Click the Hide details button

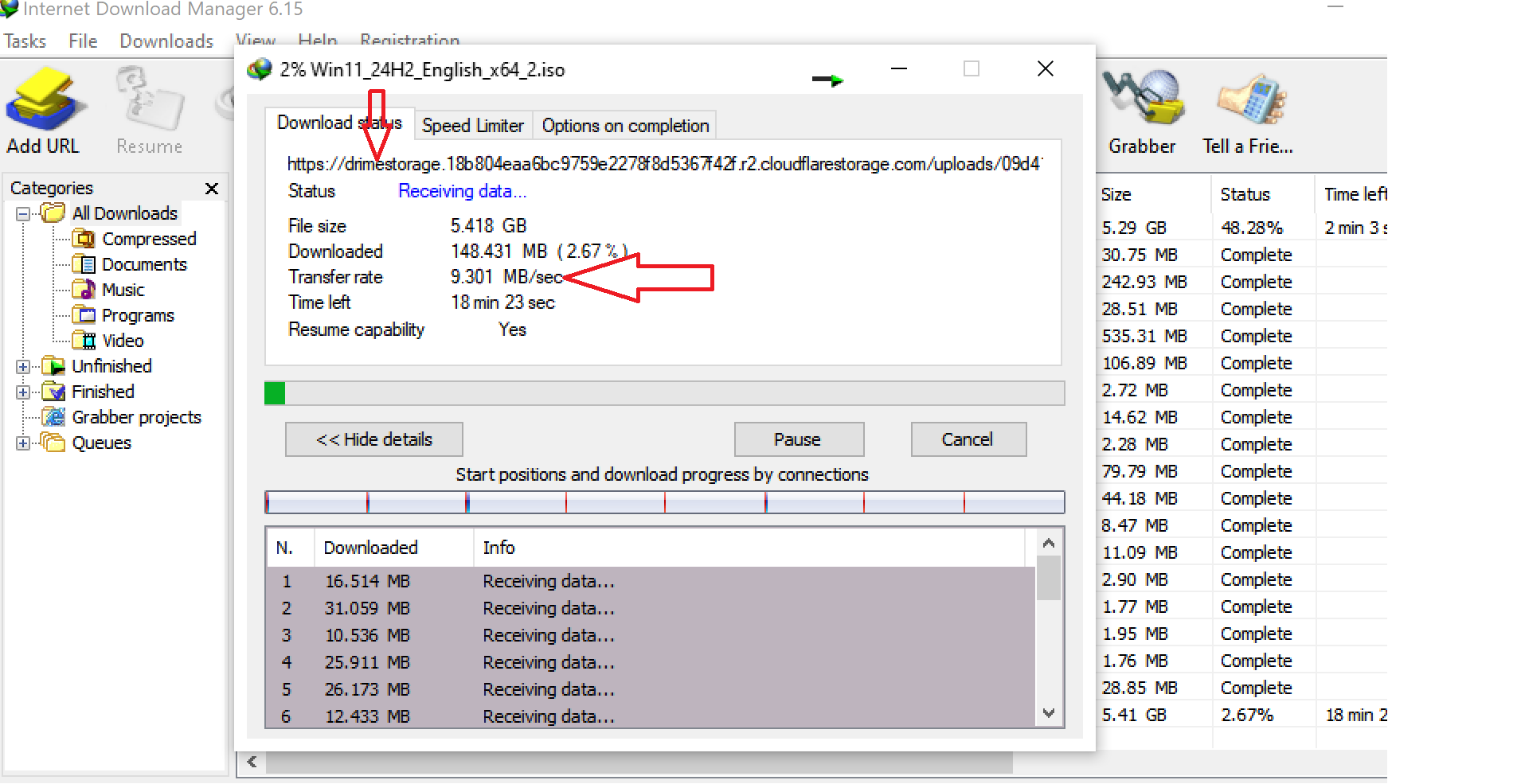coord(373,439)
